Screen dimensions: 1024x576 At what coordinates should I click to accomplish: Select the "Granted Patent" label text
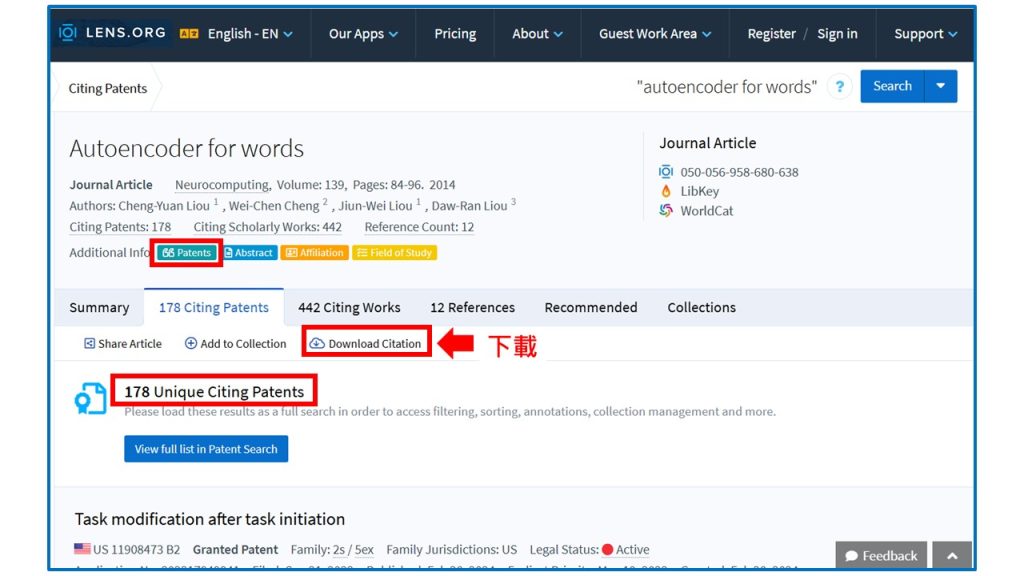pos(235,550)
